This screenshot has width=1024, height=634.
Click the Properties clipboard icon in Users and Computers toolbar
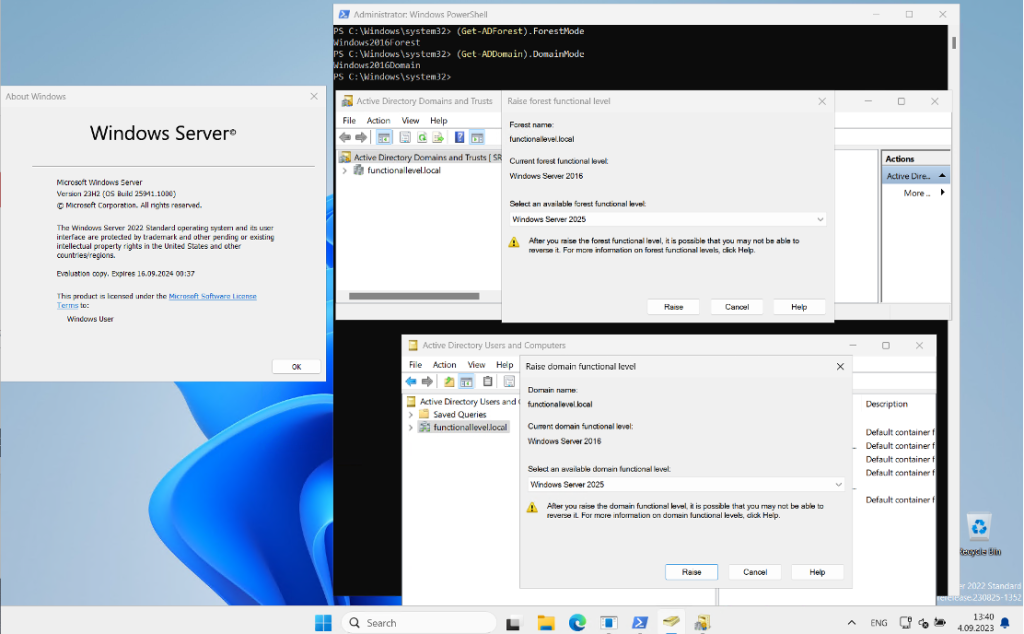point(487,380)
